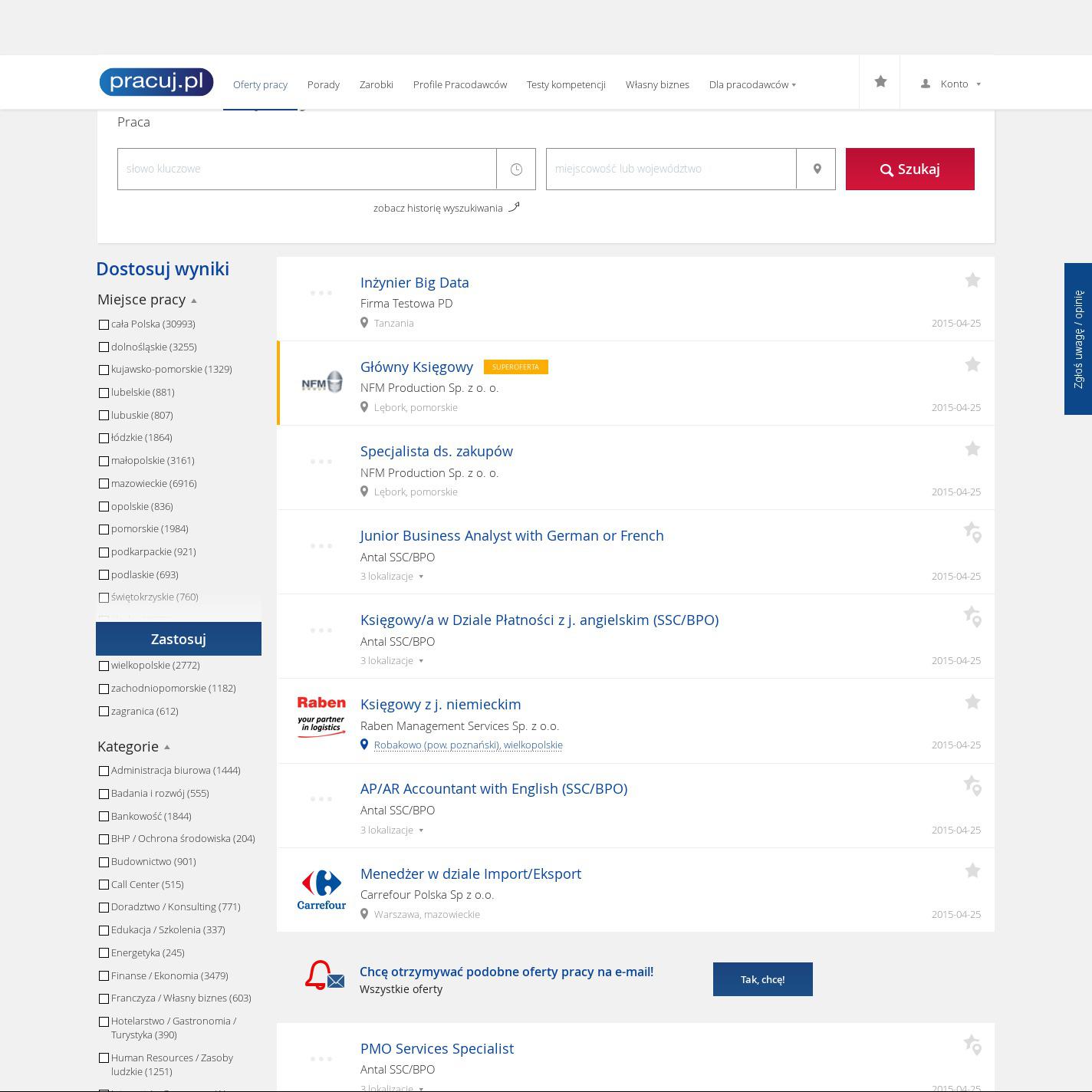Star the Księgowy z j. niemieckim offer
Viewport: 1092px width, 1092px height.
972,702
